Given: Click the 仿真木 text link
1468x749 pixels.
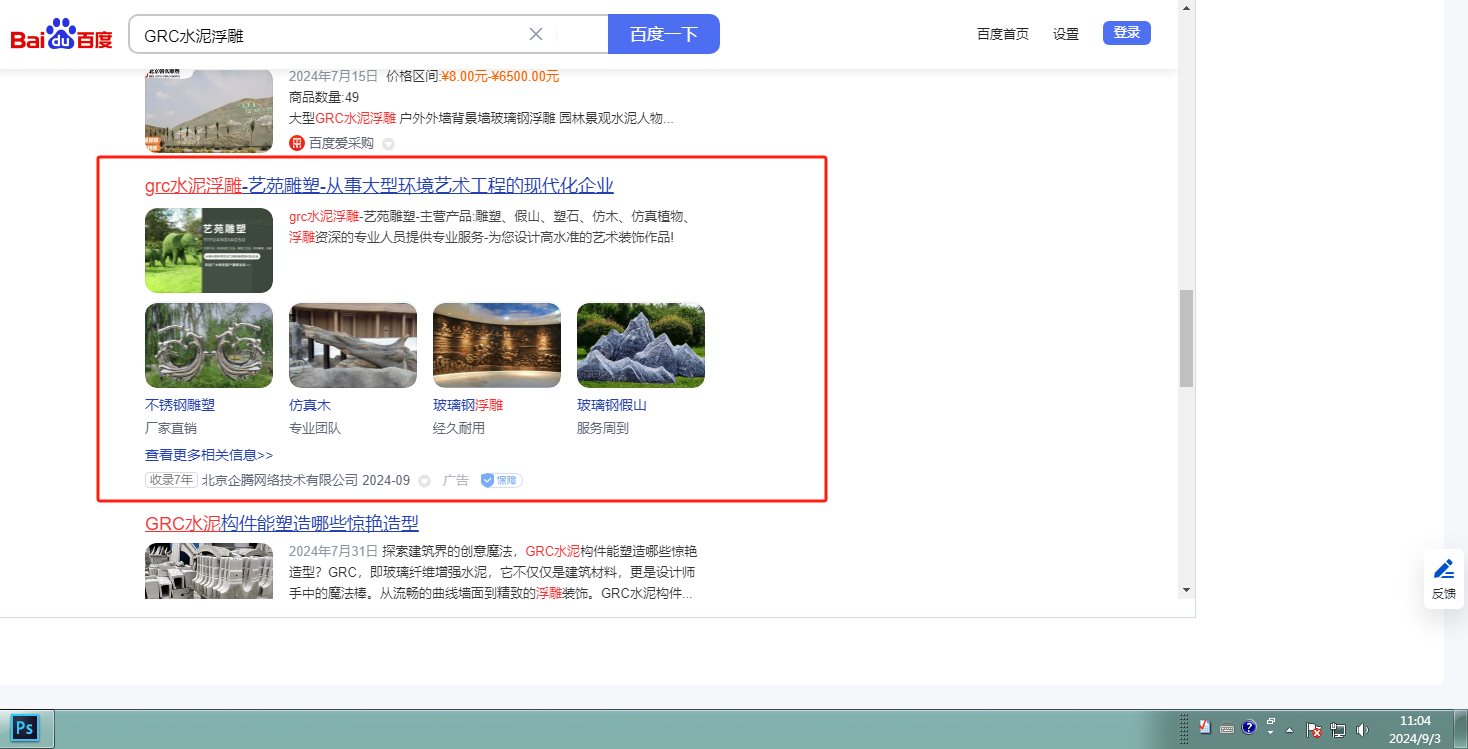Looking at the screenshot, I should pos(310,405).
